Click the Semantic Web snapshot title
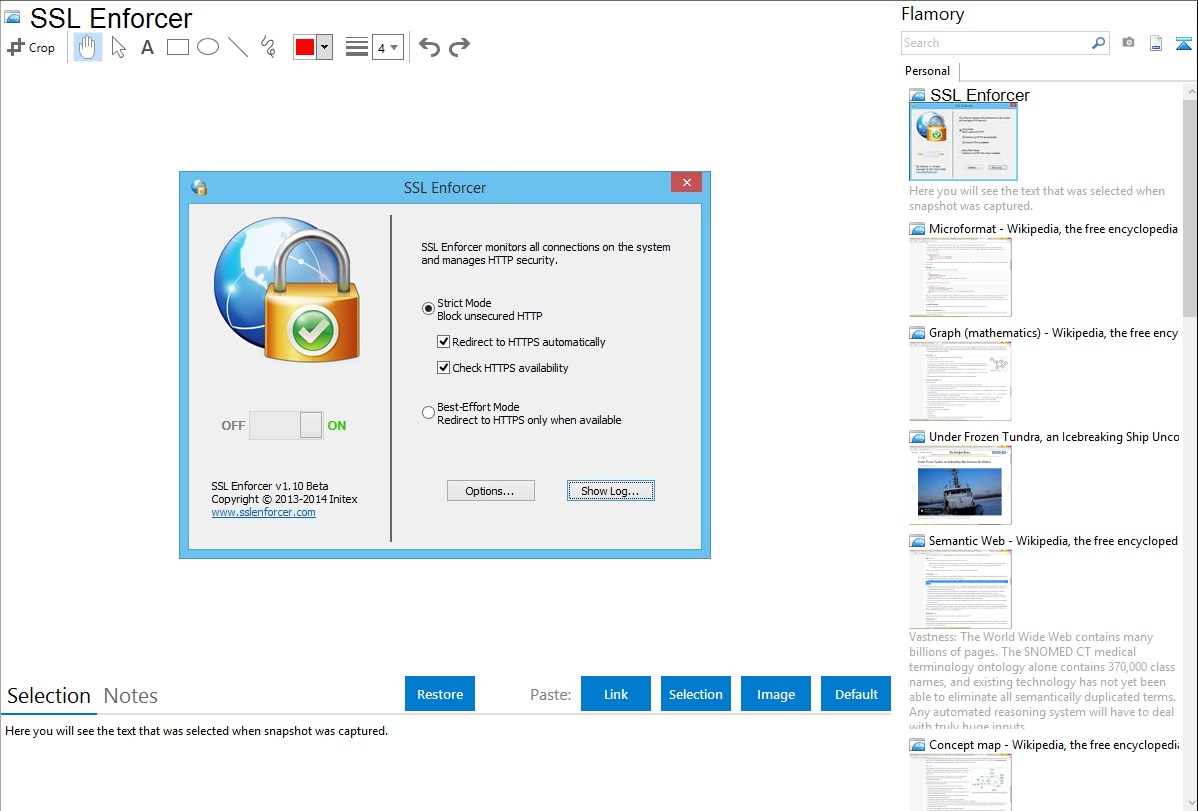The image size is (1198, 811). 1053,540
